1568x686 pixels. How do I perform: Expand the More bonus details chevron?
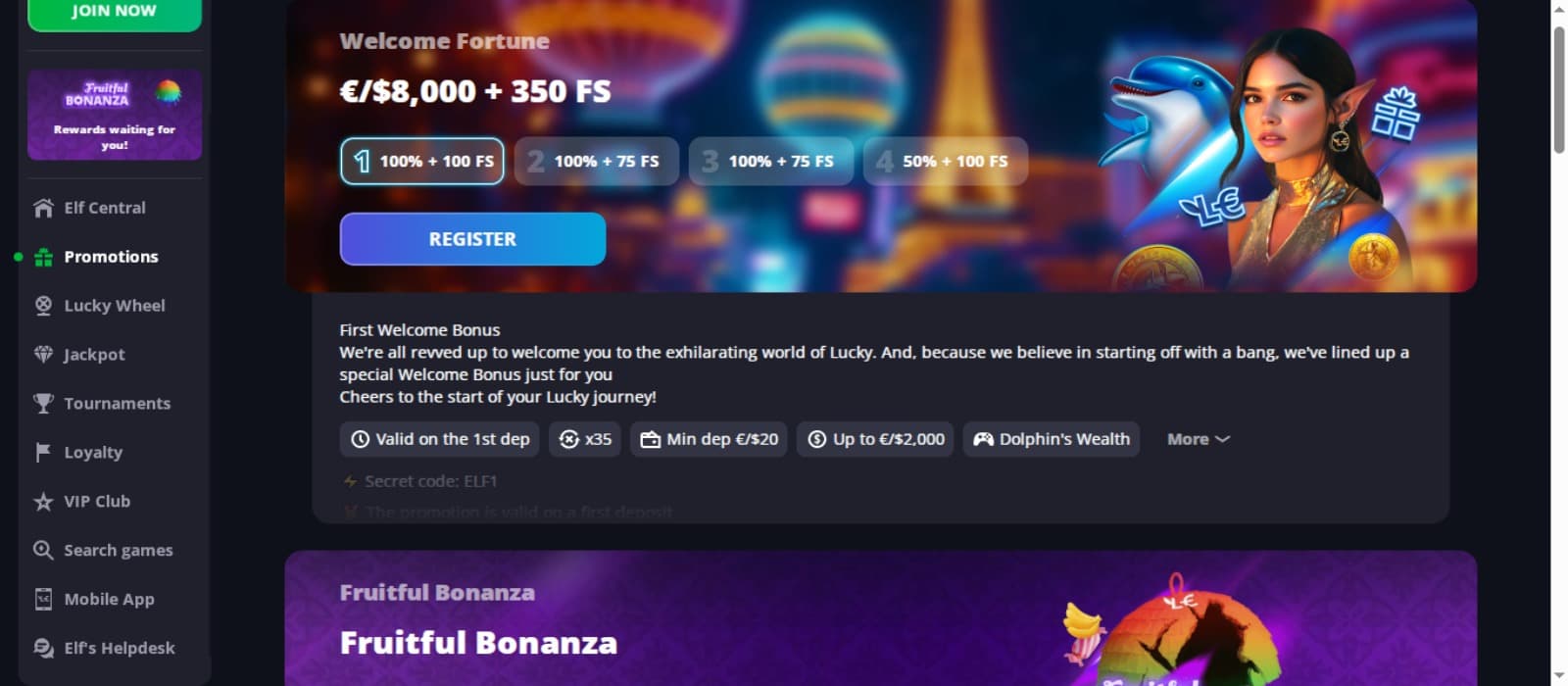click(x=1222, y=439)
